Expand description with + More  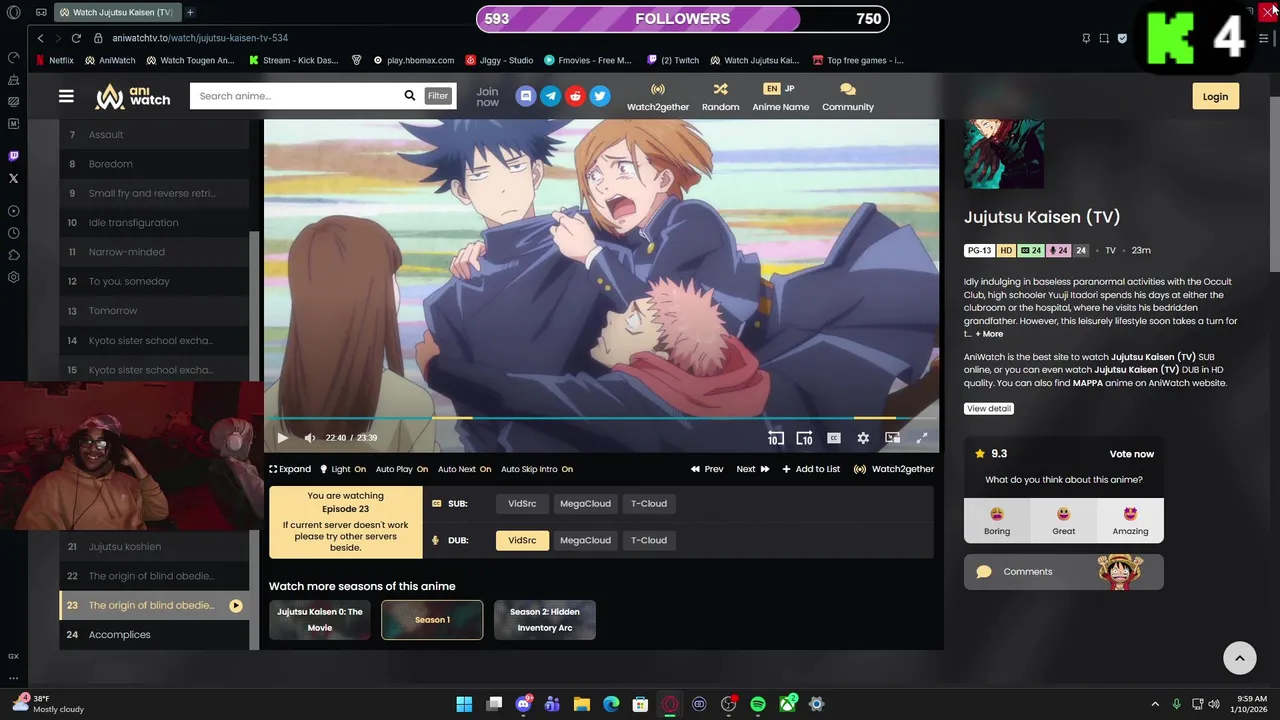click(x=989, y=334)
